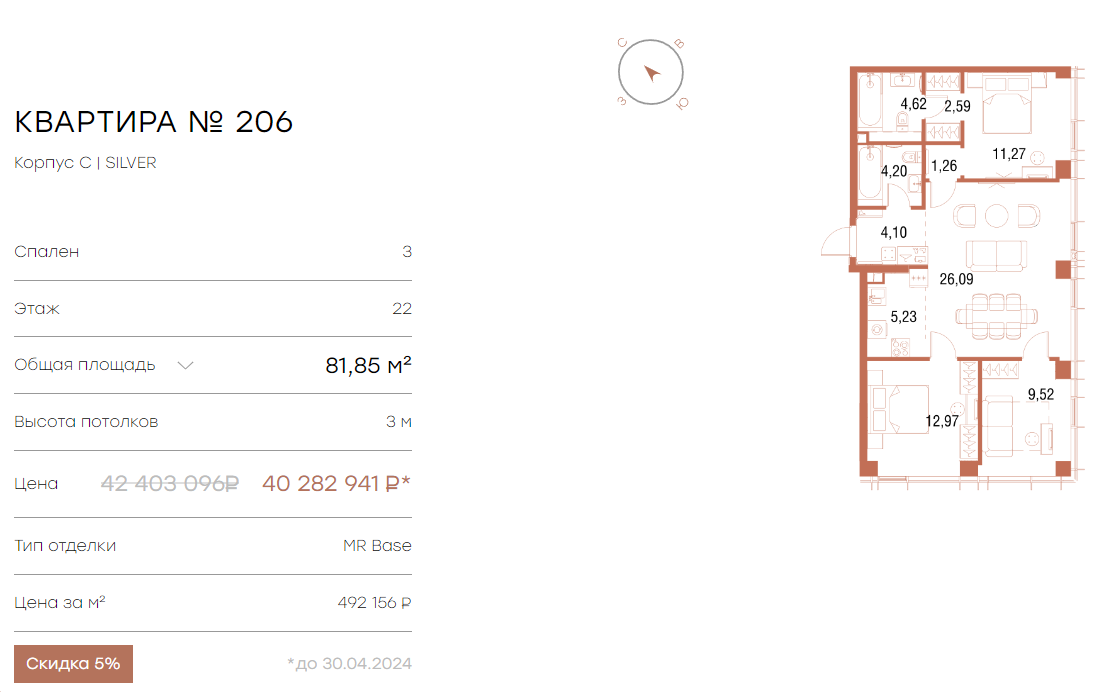Click the Корпус C | SILVER subtitle
Viewport: 1110px width, 692px height.
tap(86, 163)
